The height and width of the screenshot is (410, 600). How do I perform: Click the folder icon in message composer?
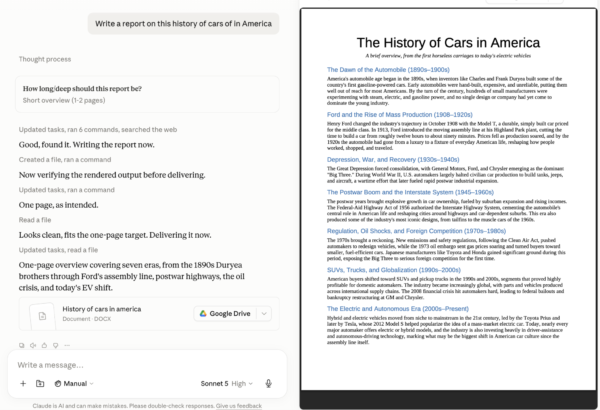pyautogui.click(x=40, y=383)
